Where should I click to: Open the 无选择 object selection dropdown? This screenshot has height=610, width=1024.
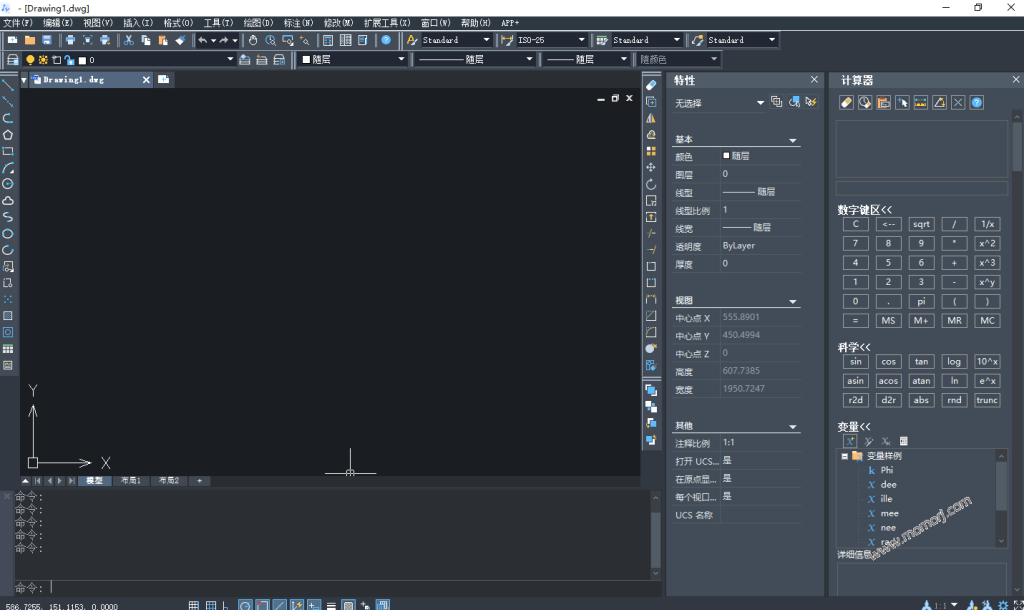click(760, 102)
